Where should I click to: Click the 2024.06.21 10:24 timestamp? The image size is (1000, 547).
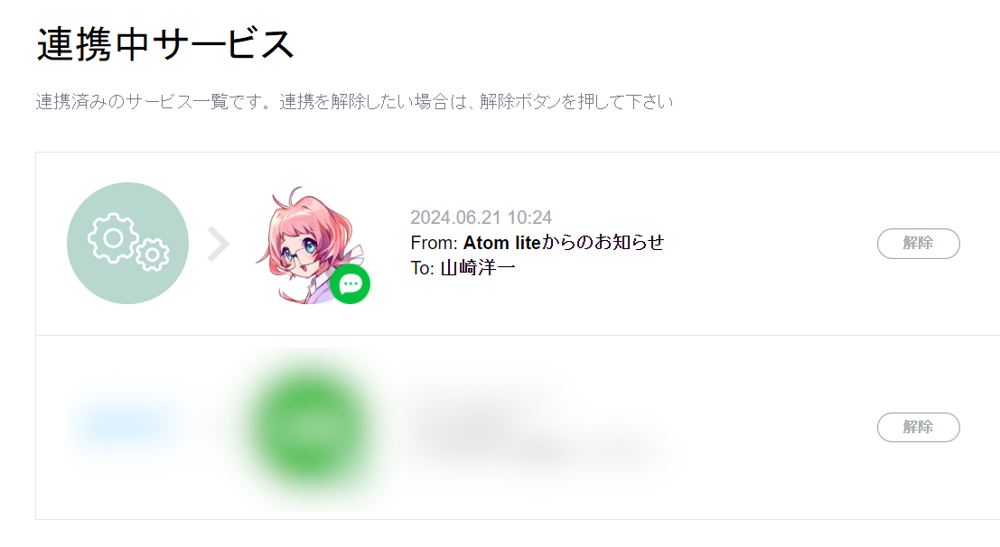tap(481, 217)
